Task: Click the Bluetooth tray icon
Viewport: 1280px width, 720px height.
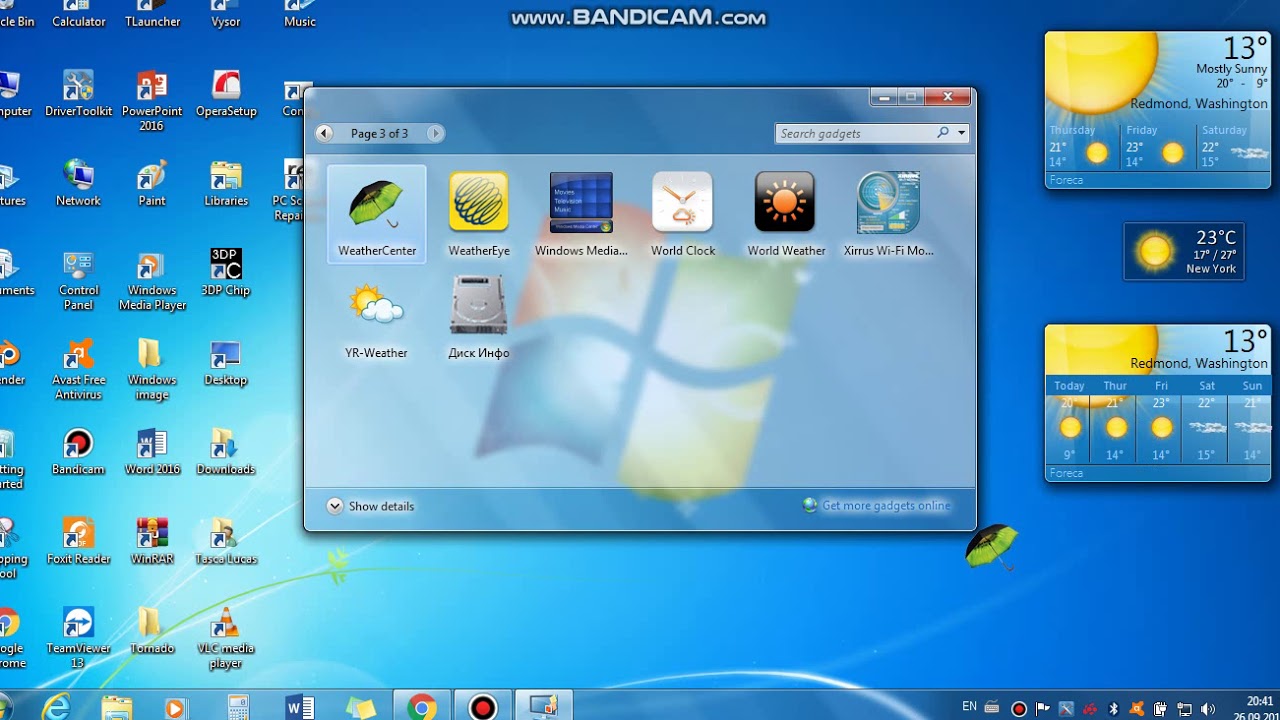Action: point(1113,709)
